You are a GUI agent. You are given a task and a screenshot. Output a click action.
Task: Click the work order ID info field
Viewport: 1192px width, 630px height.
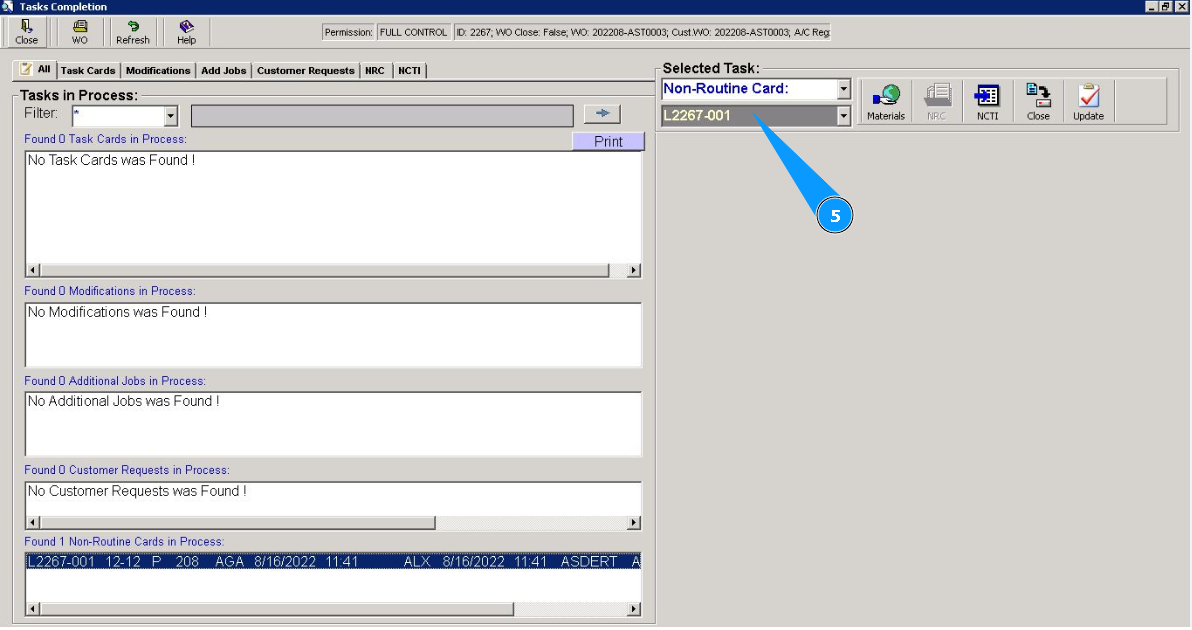[x=642, y=32]
